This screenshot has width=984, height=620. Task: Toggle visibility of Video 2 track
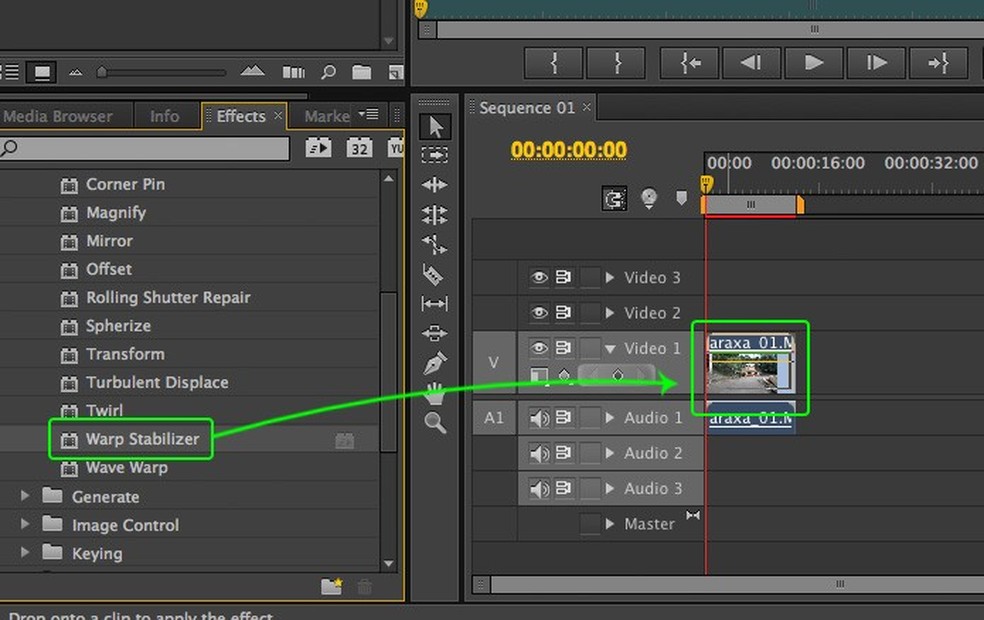pos(539,313)
